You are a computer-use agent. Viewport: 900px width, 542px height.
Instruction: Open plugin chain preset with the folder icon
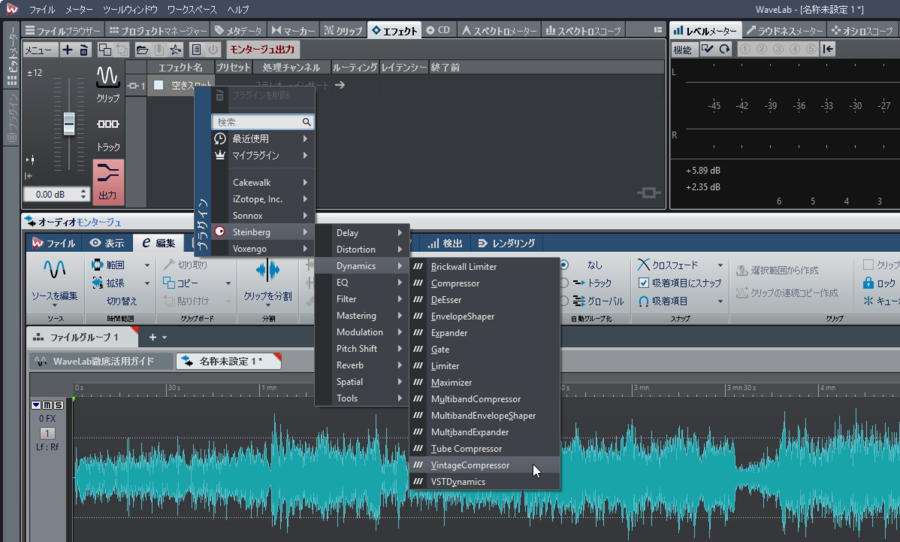pos(142,50)
